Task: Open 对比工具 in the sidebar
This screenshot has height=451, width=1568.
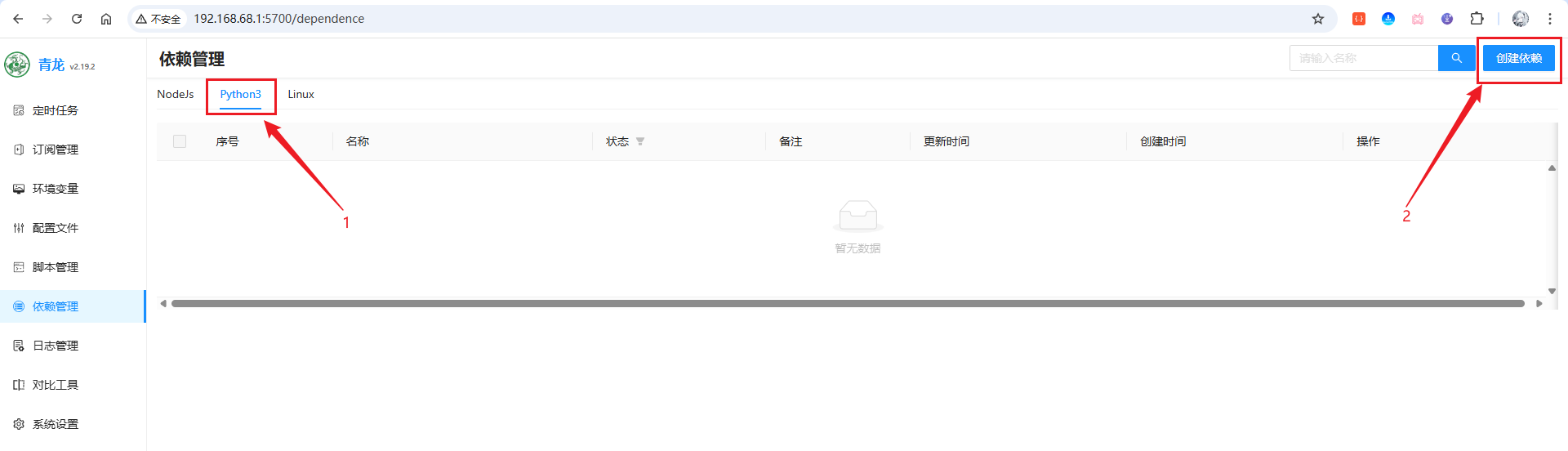Action: pos(55,385)
